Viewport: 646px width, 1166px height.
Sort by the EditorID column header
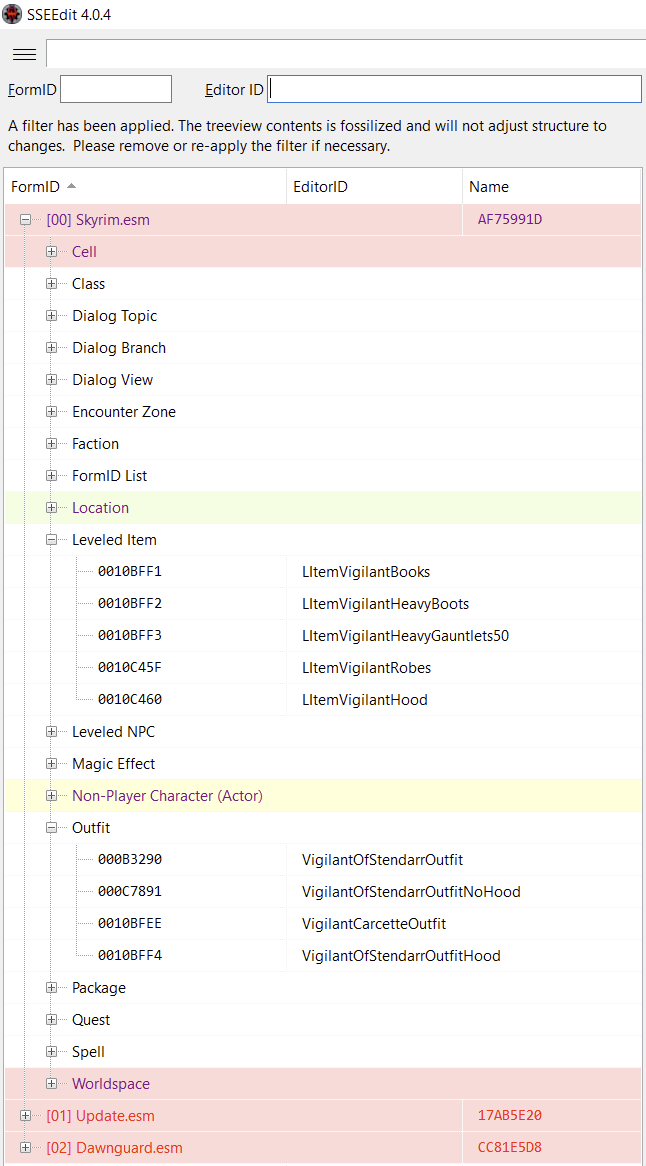click(x=374, y=187)
